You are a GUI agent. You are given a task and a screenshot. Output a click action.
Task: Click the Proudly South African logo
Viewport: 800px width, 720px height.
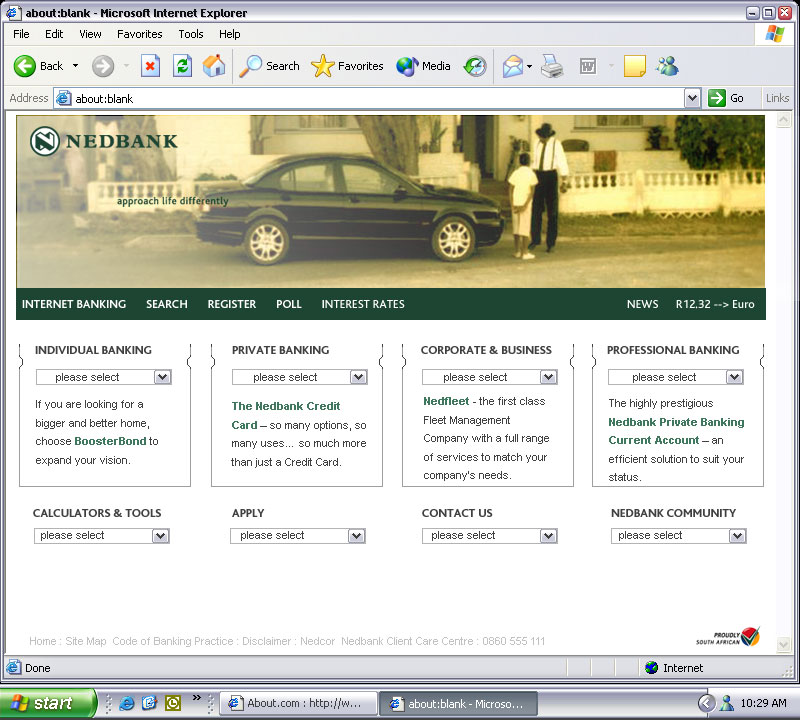click(728, 637)
